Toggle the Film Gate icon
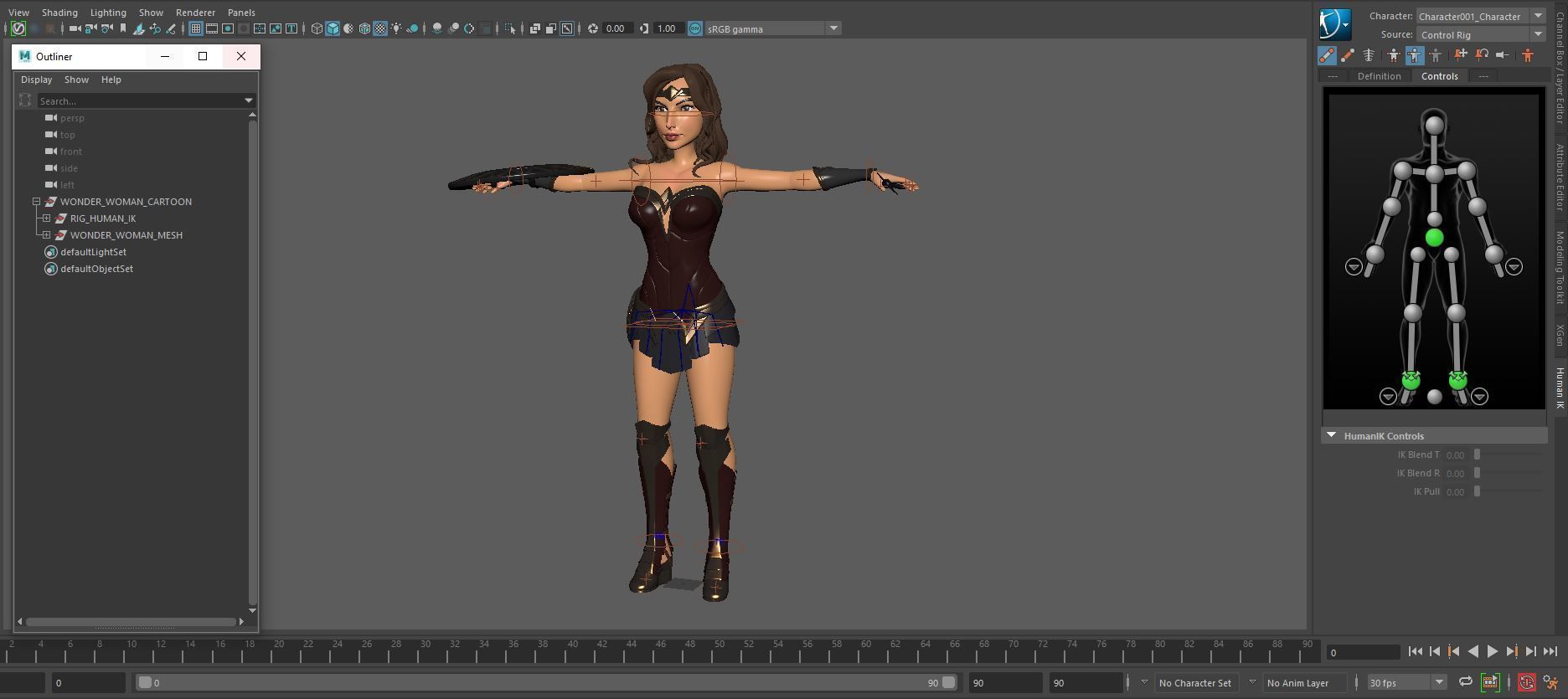The image size is (1568, 699). 212,28
